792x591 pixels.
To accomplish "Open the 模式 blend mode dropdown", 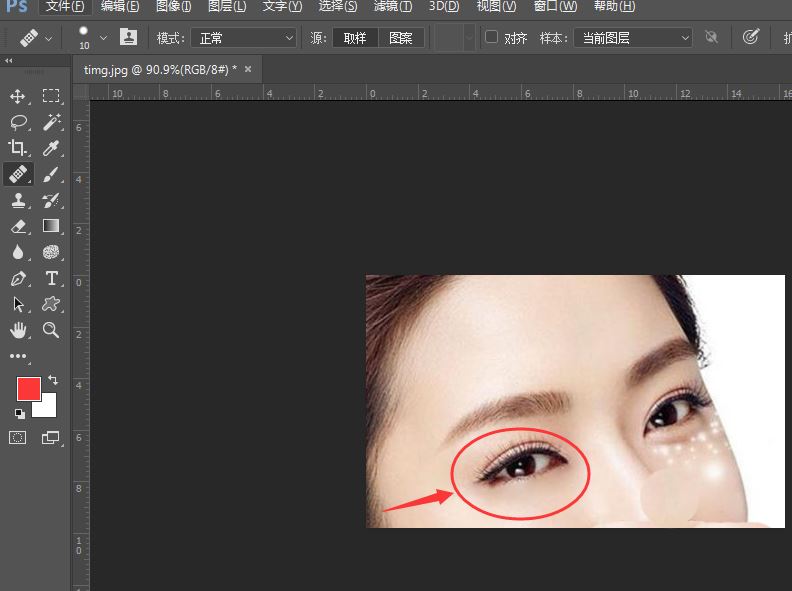I will click(x=243, y=38).
